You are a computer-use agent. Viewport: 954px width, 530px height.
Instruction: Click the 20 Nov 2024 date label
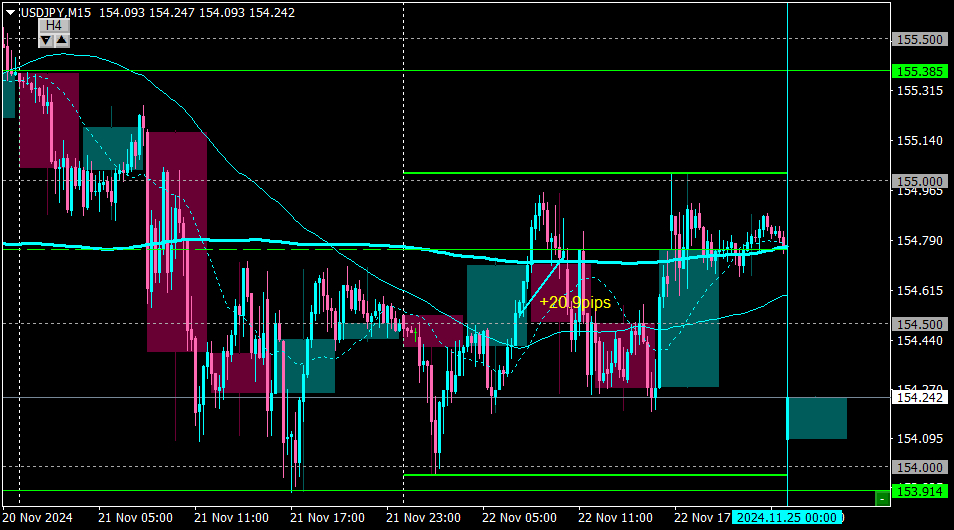38,518
